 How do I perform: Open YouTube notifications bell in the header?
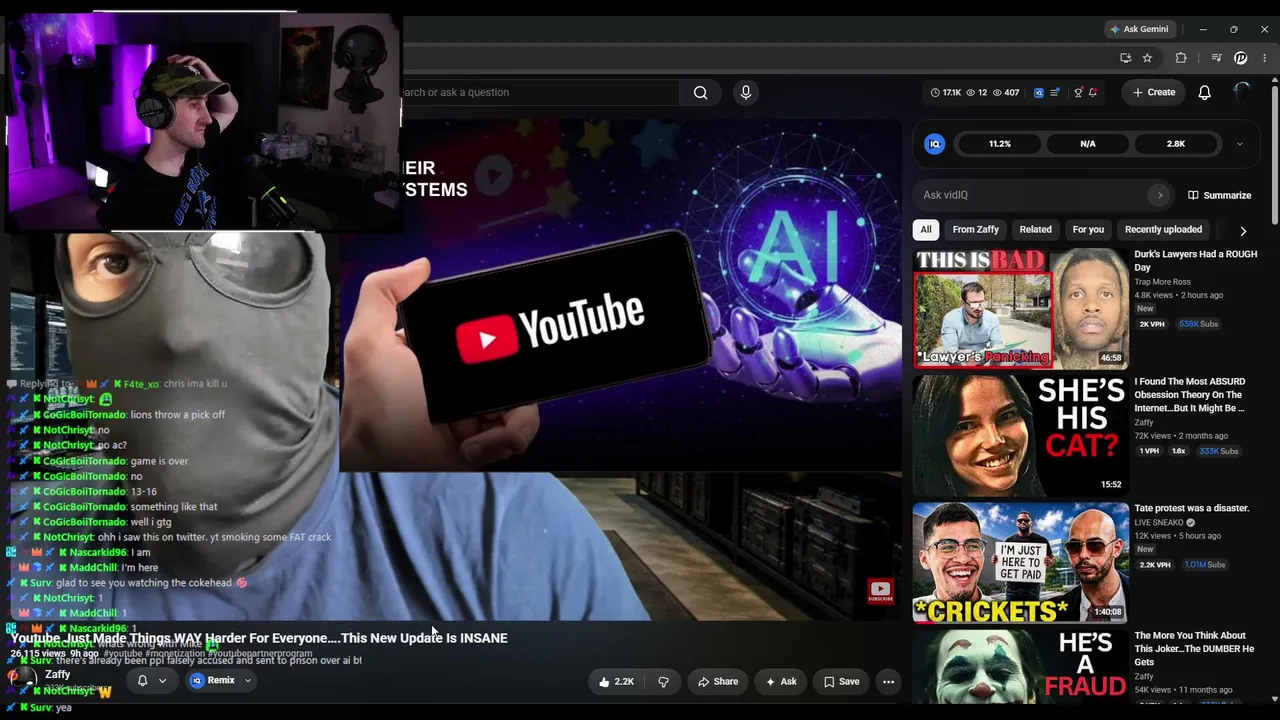click(x=1204, y=92)
